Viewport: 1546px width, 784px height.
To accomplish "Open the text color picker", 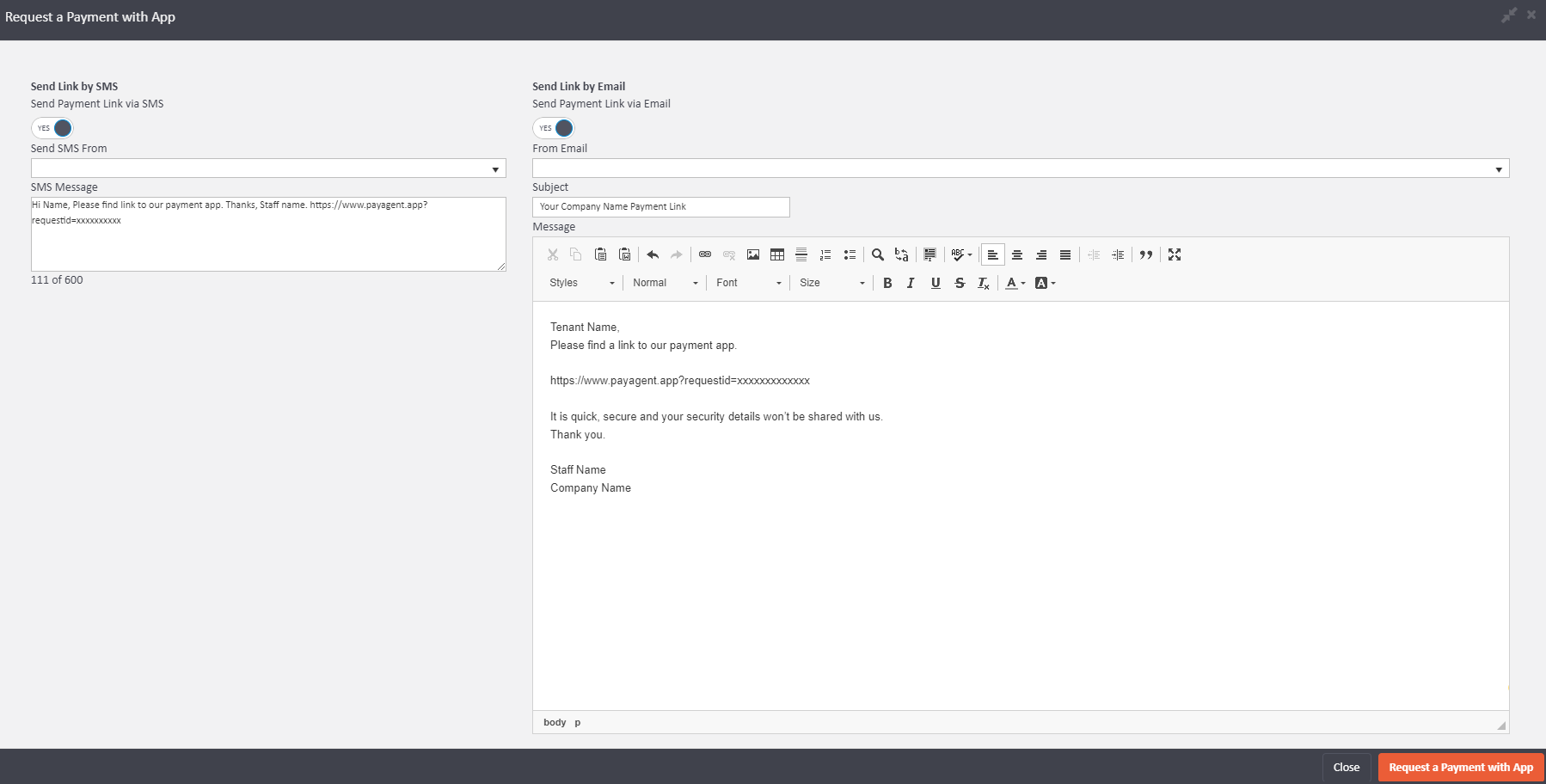I will [1015, 283].
